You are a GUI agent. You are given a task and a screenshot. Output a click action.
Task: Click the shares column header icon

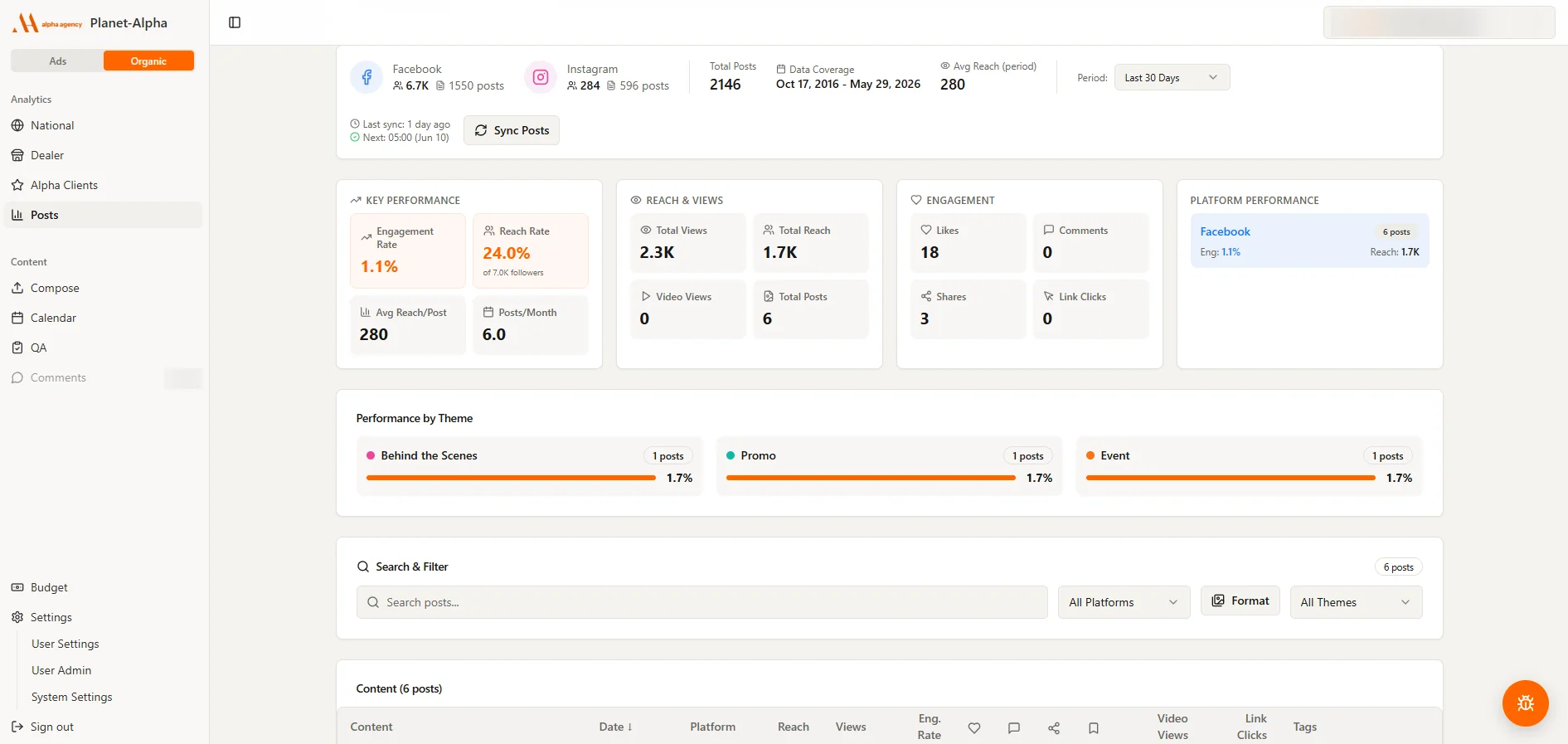[1054, 727]
